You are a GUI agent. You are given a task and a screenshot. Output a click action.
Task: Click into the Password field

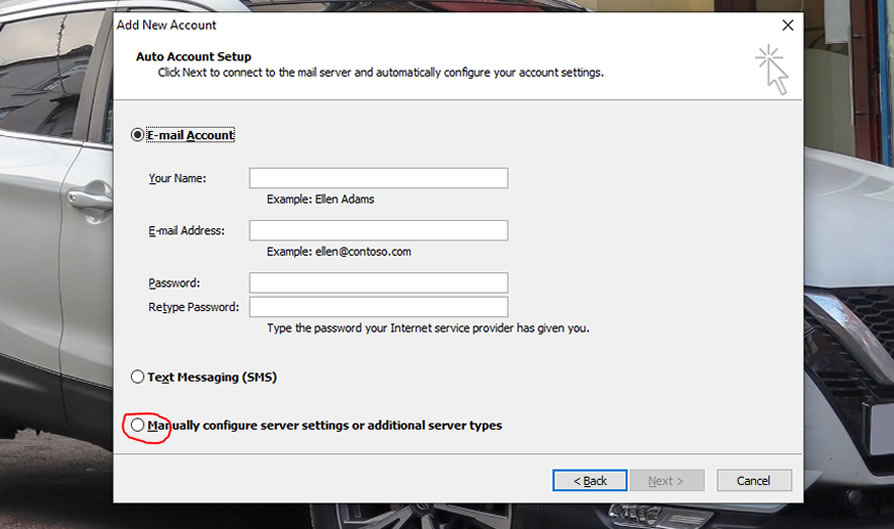(x=379, y=283)
